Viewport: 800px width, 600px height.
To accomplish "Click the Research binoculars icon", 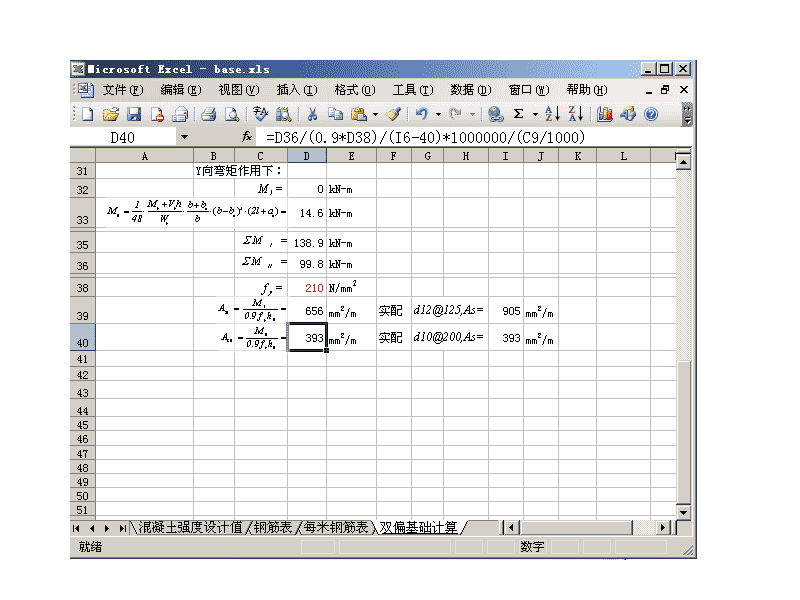I will coord(283,114).
